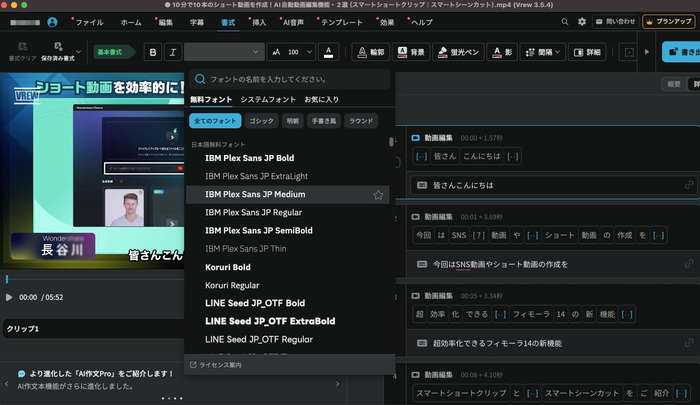
Task: Collapse the font family dropdown
Action: (224, 52)
